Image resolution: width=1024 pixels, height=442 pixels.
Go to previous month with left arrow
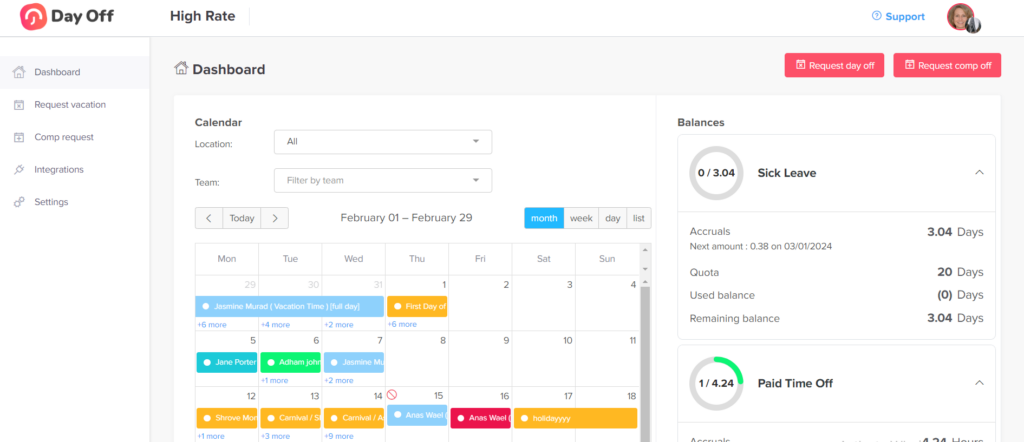pos(208,218)
